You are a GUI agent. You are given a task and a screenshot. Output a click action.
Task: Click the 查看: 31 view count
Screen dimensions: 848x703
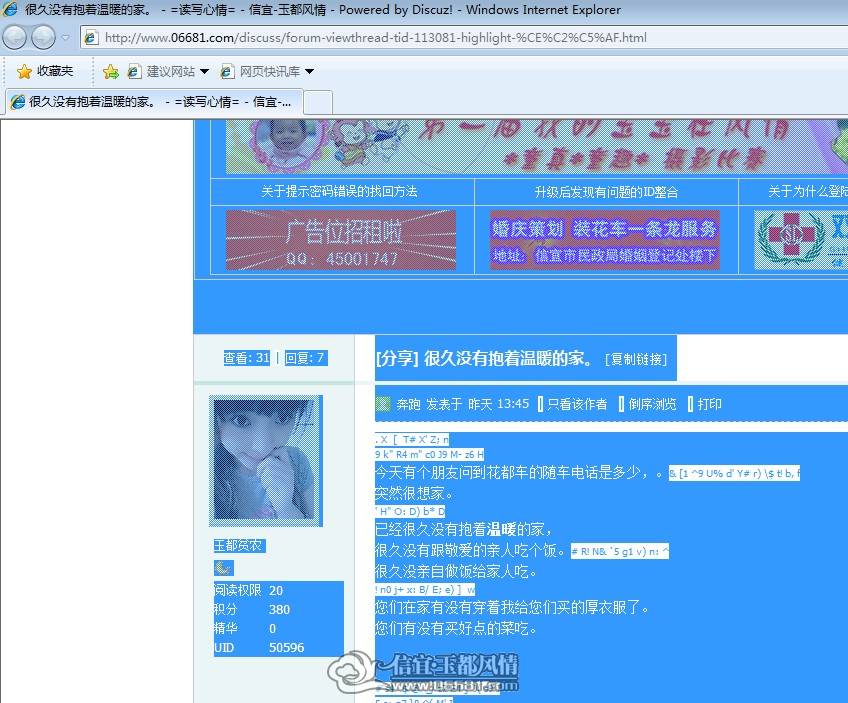click(x=247, y=358)
